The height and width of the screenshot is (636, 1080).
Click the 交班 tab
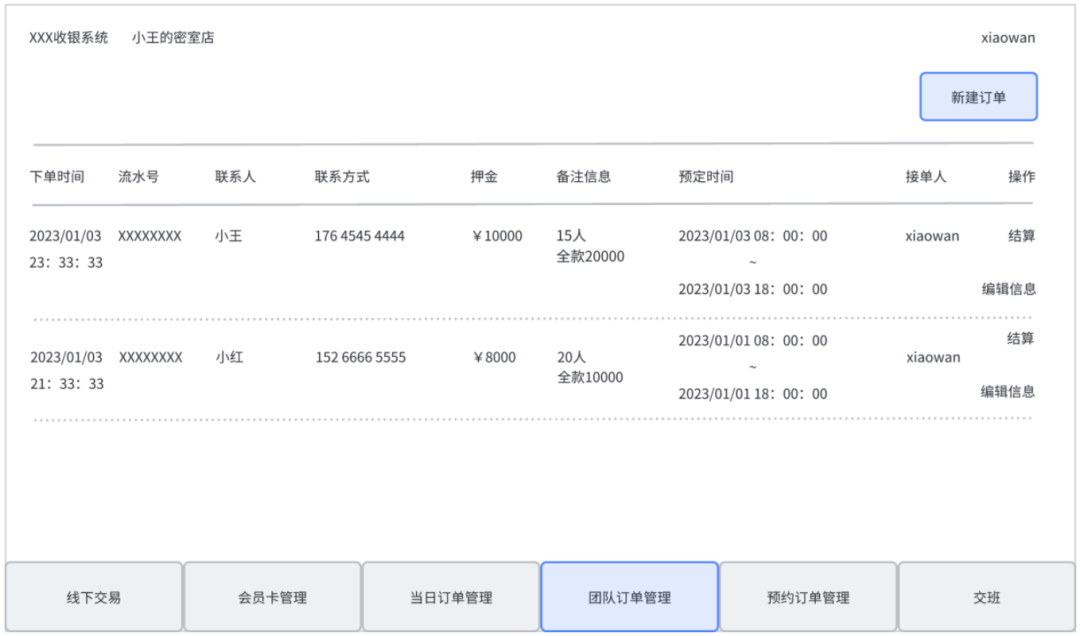coord(986,596)
